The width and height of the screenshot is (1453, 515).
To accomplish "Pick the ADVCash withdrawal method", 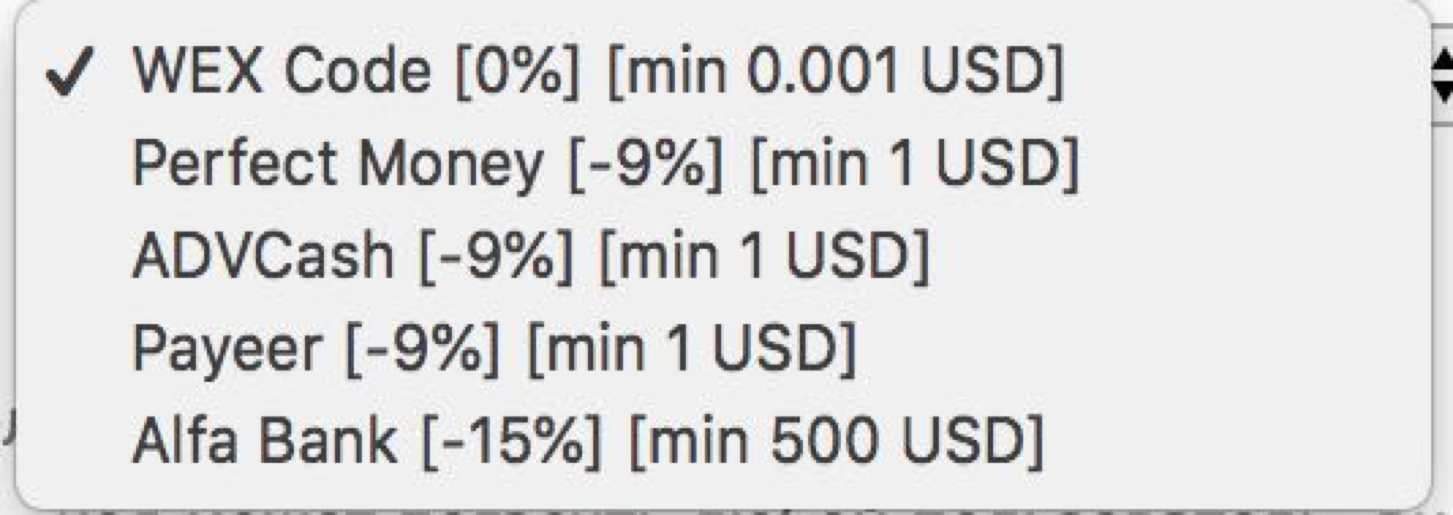I will pos(530,256).
